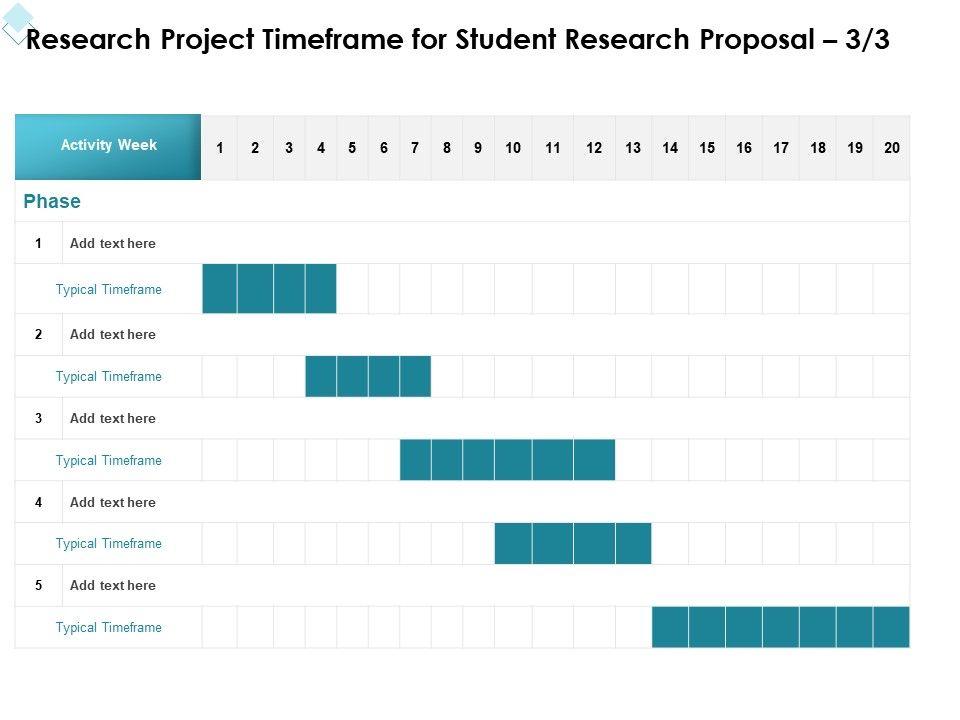
Task: Select the phase number 4 cell
Action: pos(39,502)
